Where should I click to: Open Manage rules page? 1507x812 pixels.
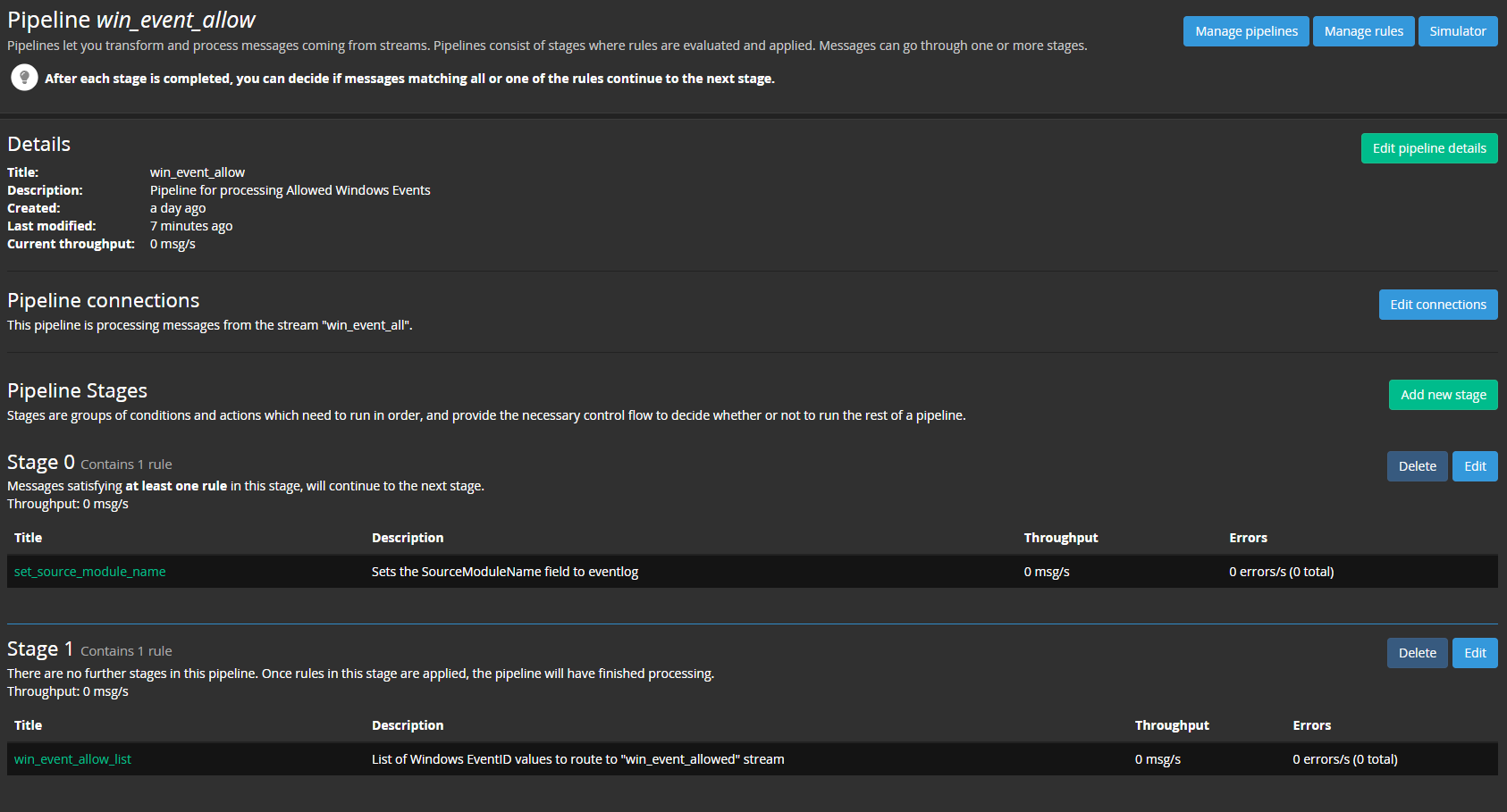click(1363, 31)
